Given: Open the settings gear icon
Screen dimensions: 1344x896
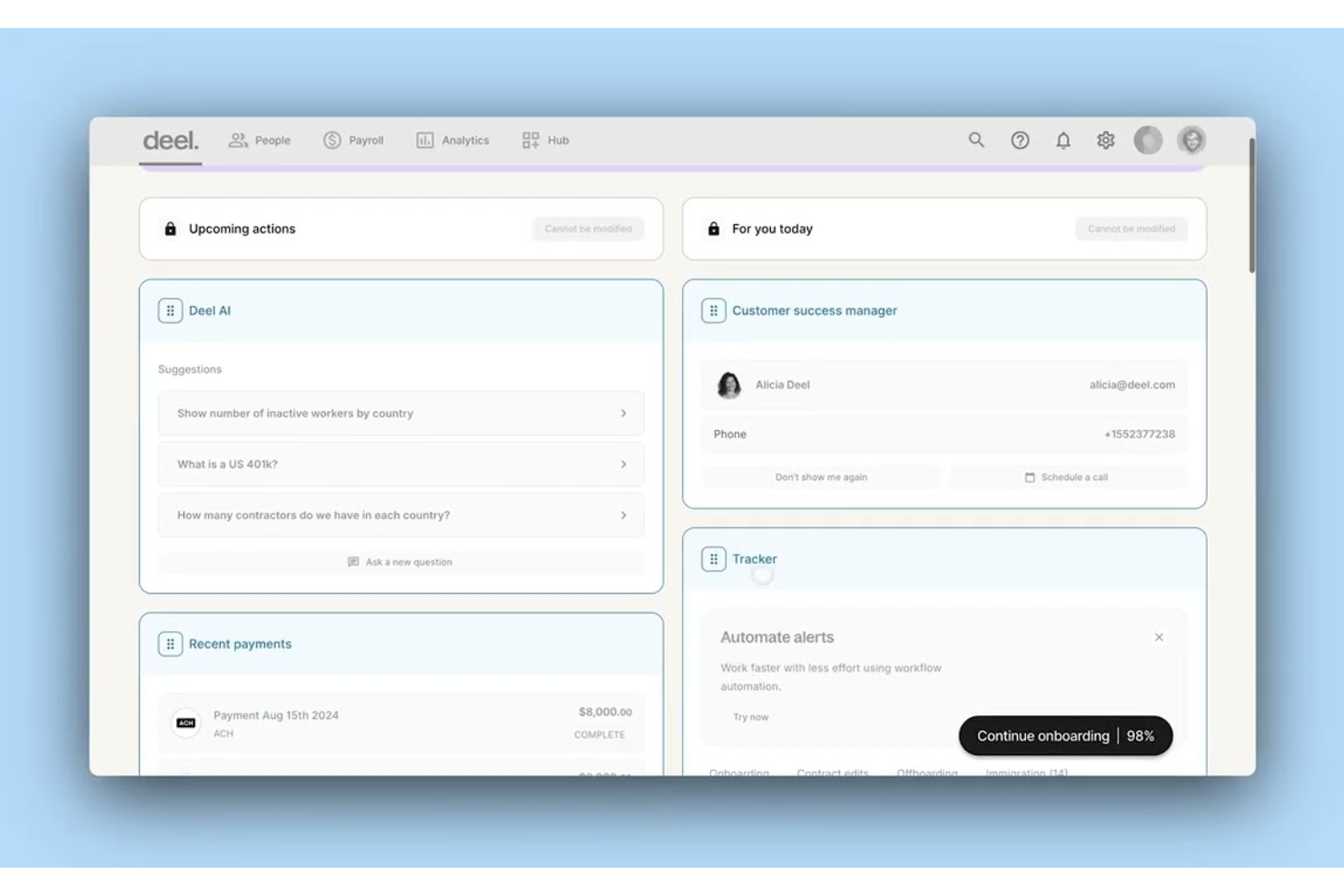Looking at the screenshot, I should [x=1105, y=141].
